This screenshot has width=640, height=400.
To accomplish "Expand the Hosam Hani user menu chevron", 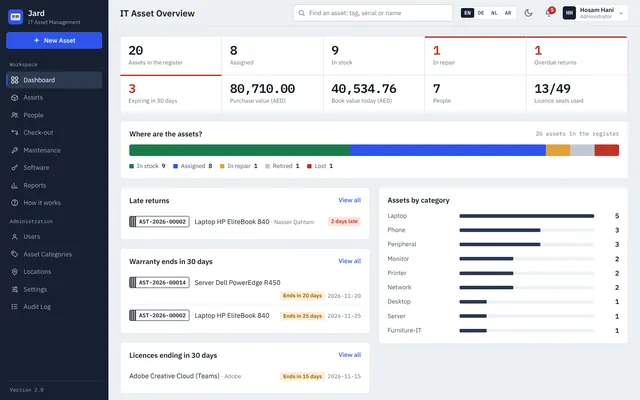I will [621, 13].
